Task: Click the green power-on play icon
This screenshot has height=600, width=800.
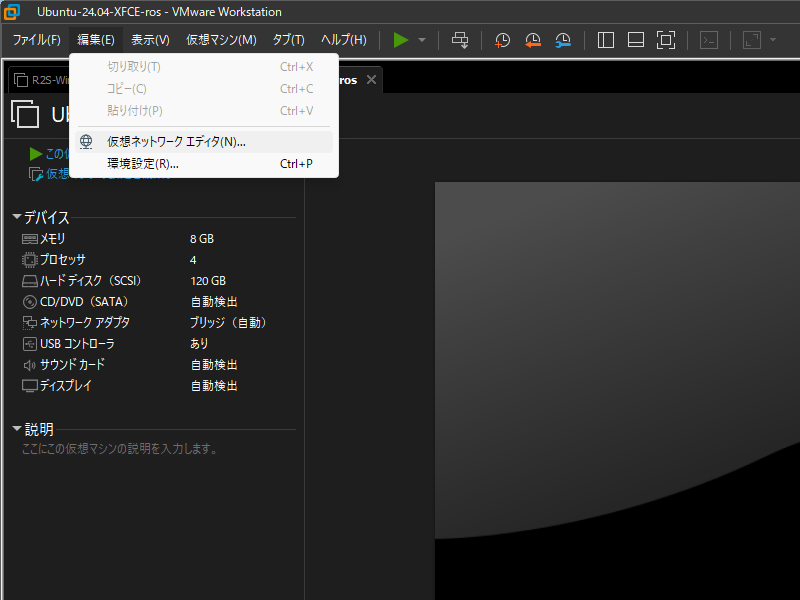Action: (401, 40)
